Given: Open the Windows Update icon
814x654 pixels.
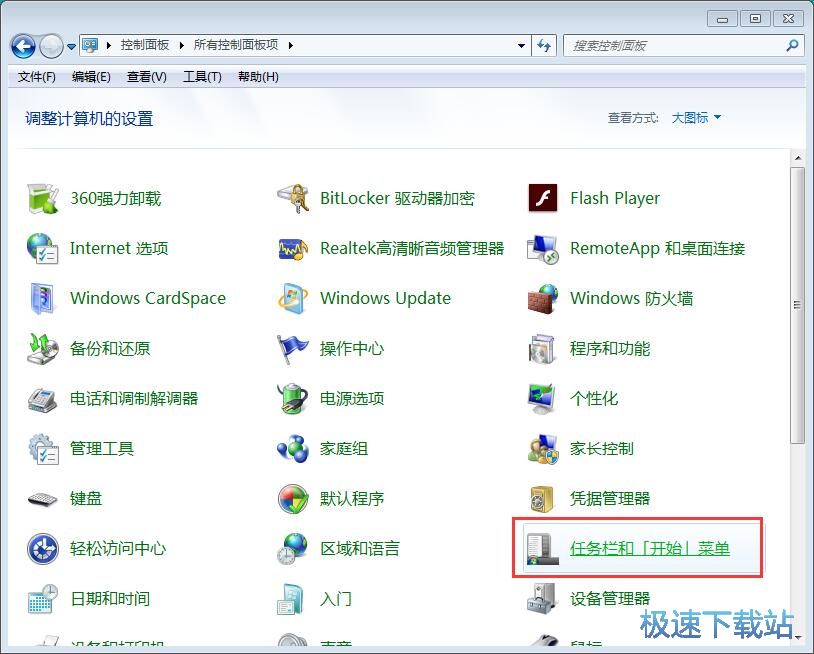Looking at the screenshot, I should click(x=293, y=298).
